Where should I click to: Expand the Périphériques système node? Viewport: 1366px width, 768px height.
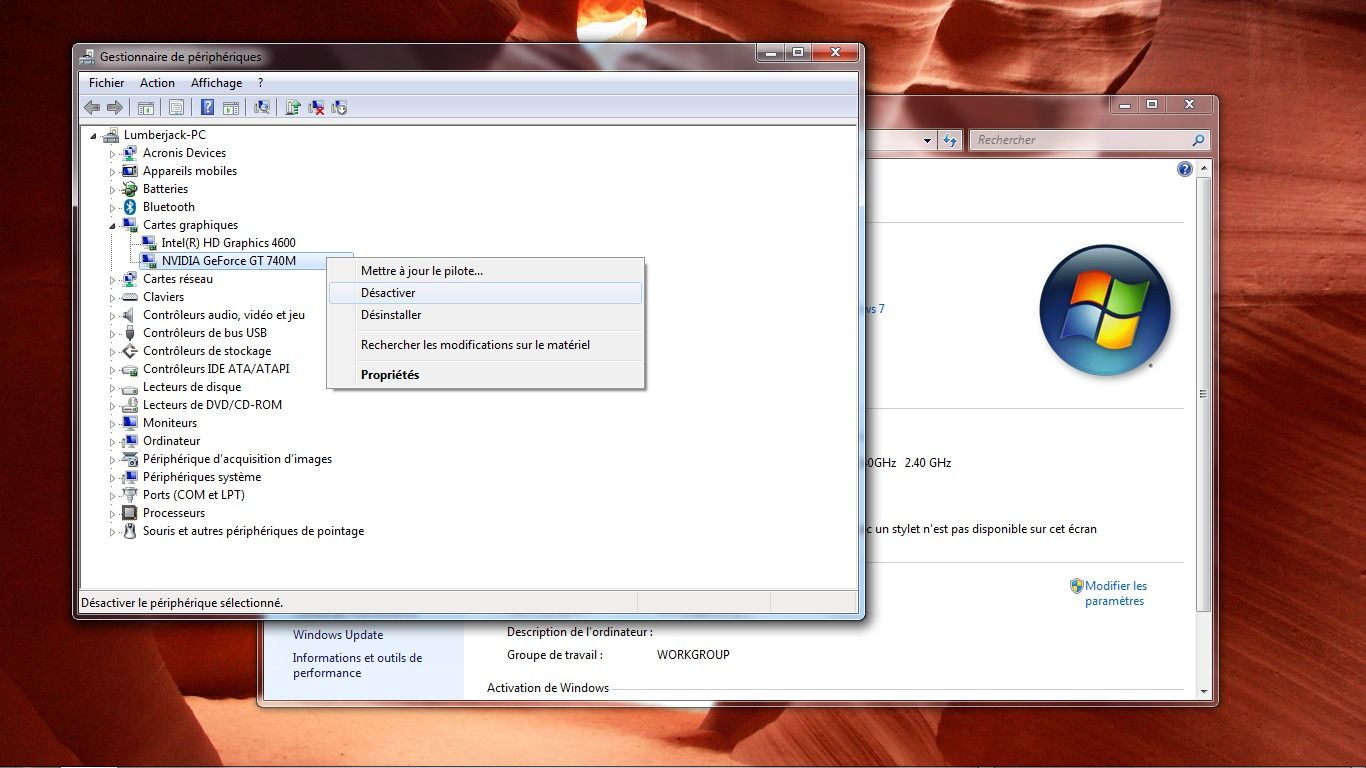tap(113, 478)
